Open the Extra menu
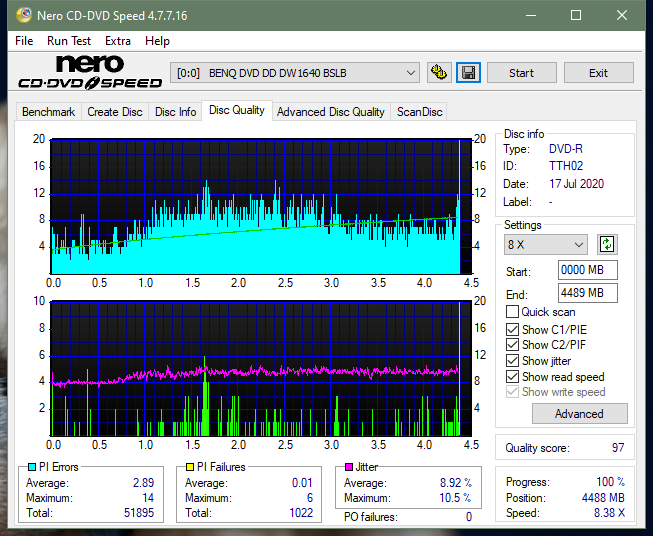Viewport: 653px width, 536px height. pyautogui.click(x=118, y=41)
